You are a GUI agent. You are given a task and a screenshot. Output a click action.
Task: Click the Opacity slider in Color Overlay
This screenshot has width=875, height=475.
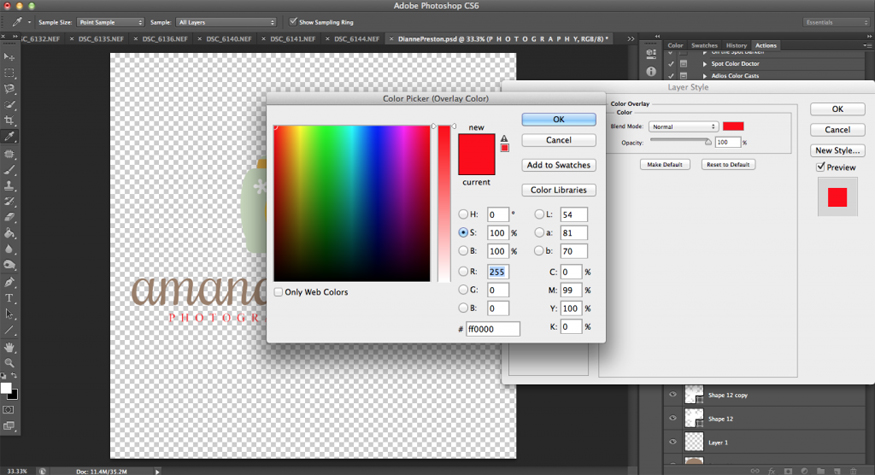[x=681, y=141]
